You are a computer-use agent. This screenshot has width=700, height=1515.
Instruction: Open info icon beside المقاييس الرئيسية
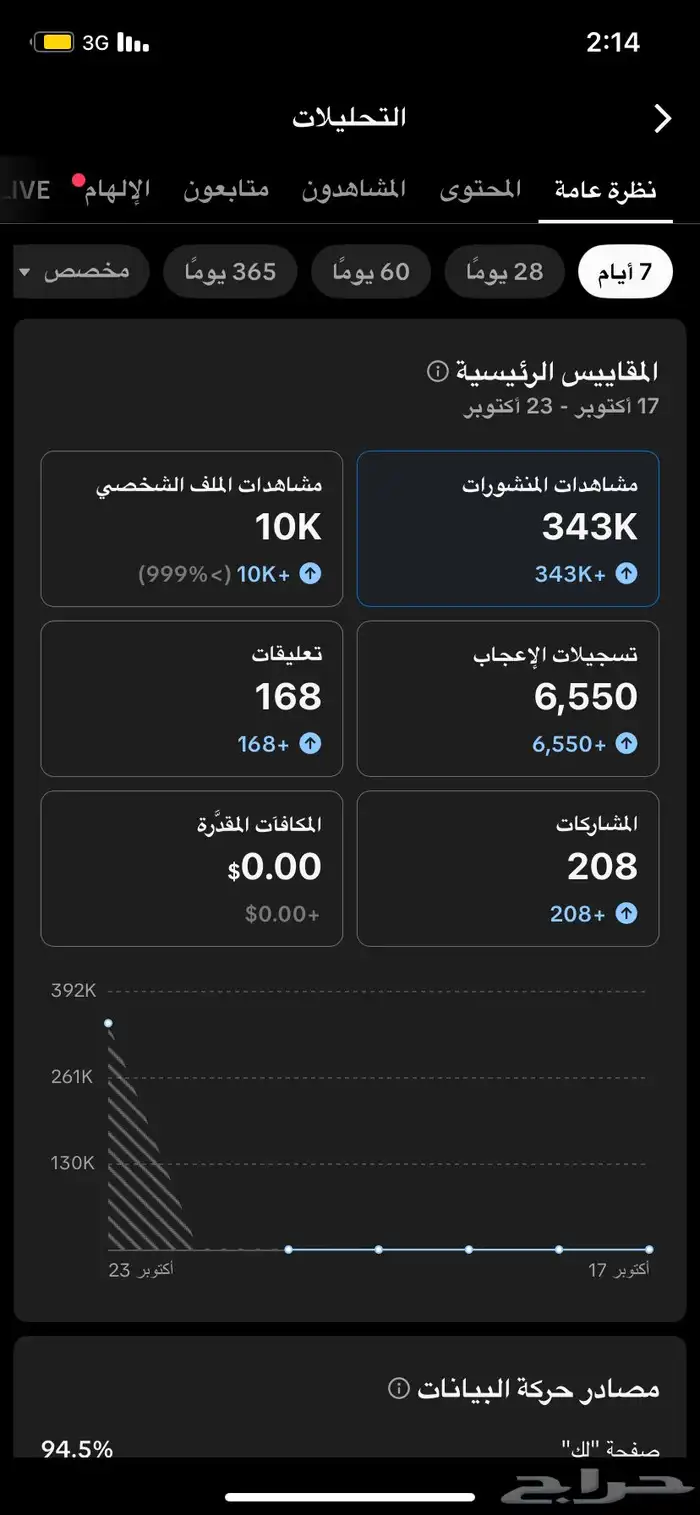click(437, 372)
